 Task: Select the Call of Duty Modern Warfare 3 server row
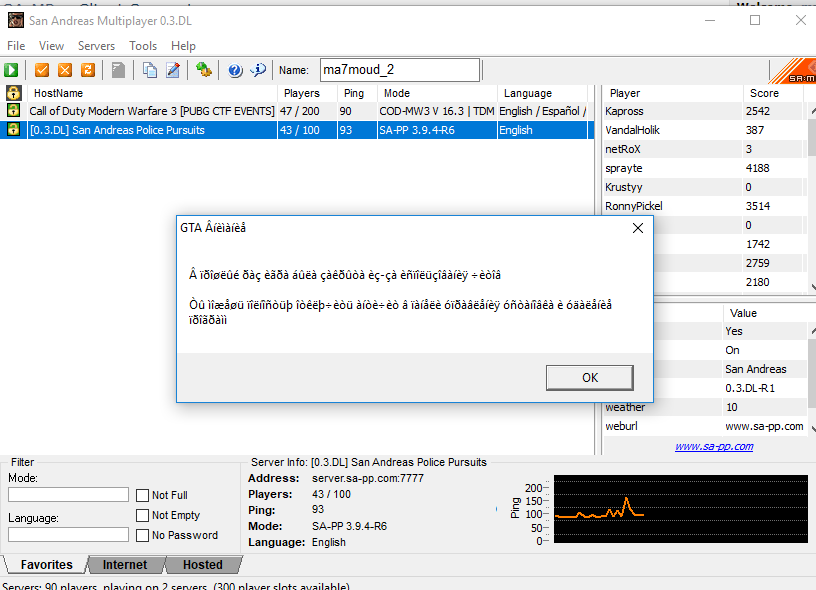(x=297, y=111)
